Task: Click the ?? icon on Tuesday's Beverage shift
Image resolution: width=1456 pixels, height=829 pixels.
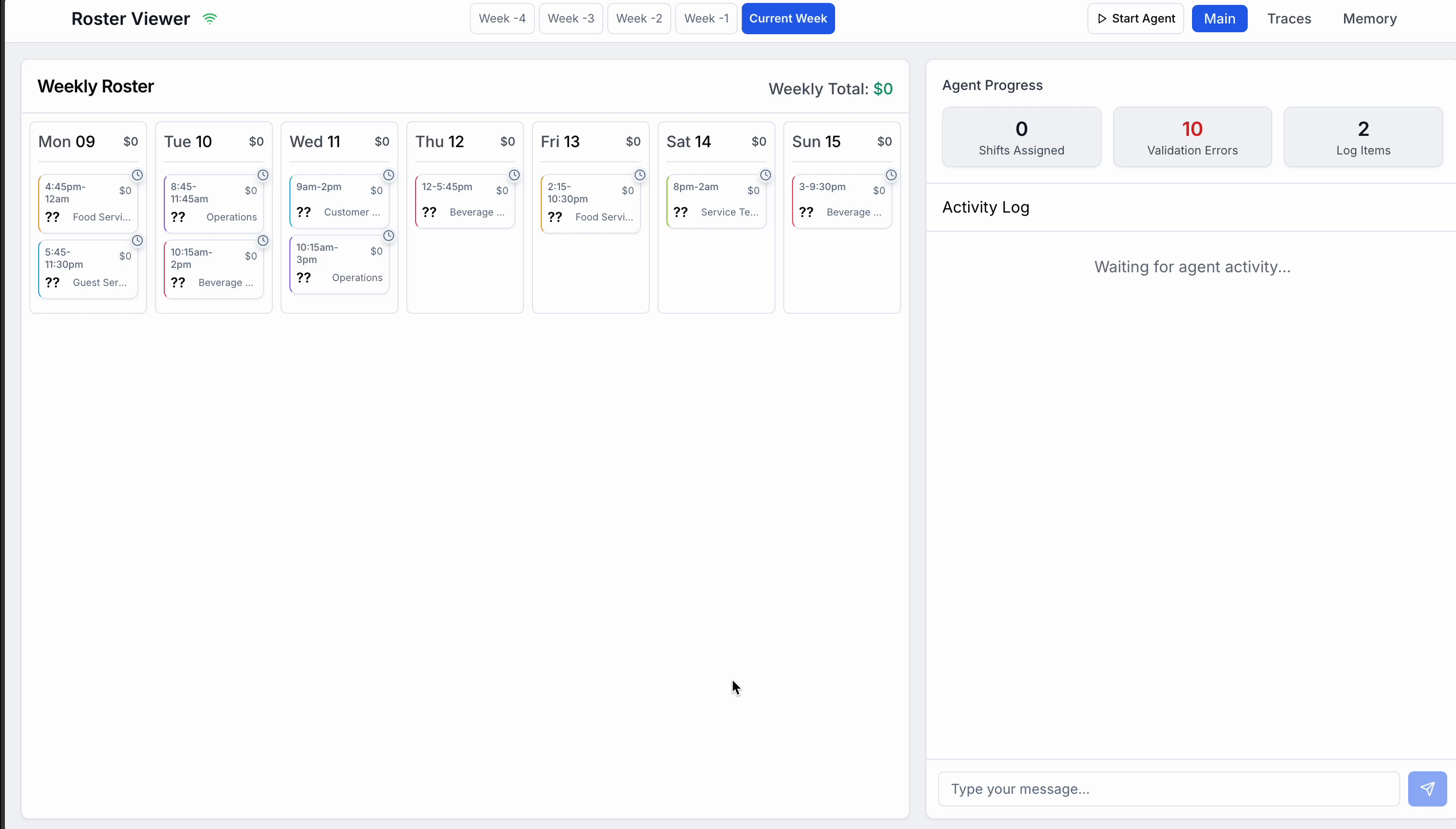Action: coord(178,282)
